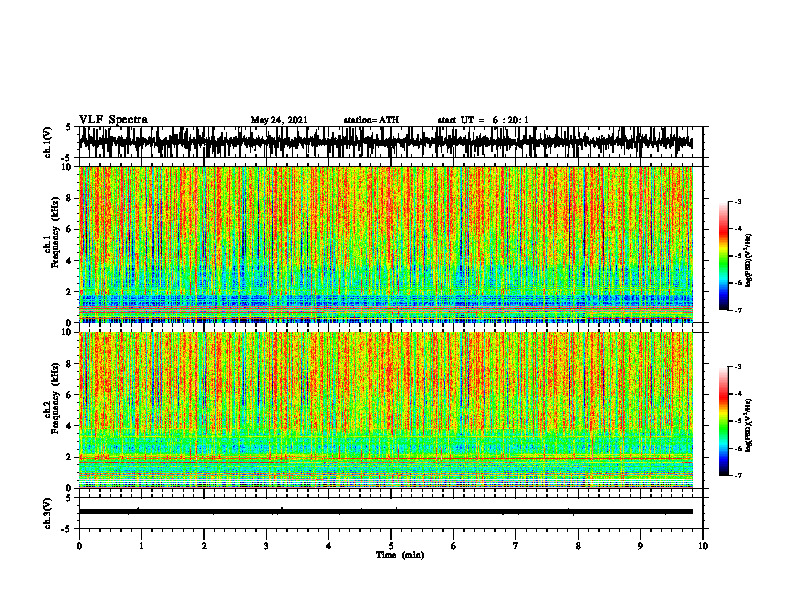This screenshot has height=612, width=792.
Task: Click the ch.2 color scale bar
Action: point(723,421)
